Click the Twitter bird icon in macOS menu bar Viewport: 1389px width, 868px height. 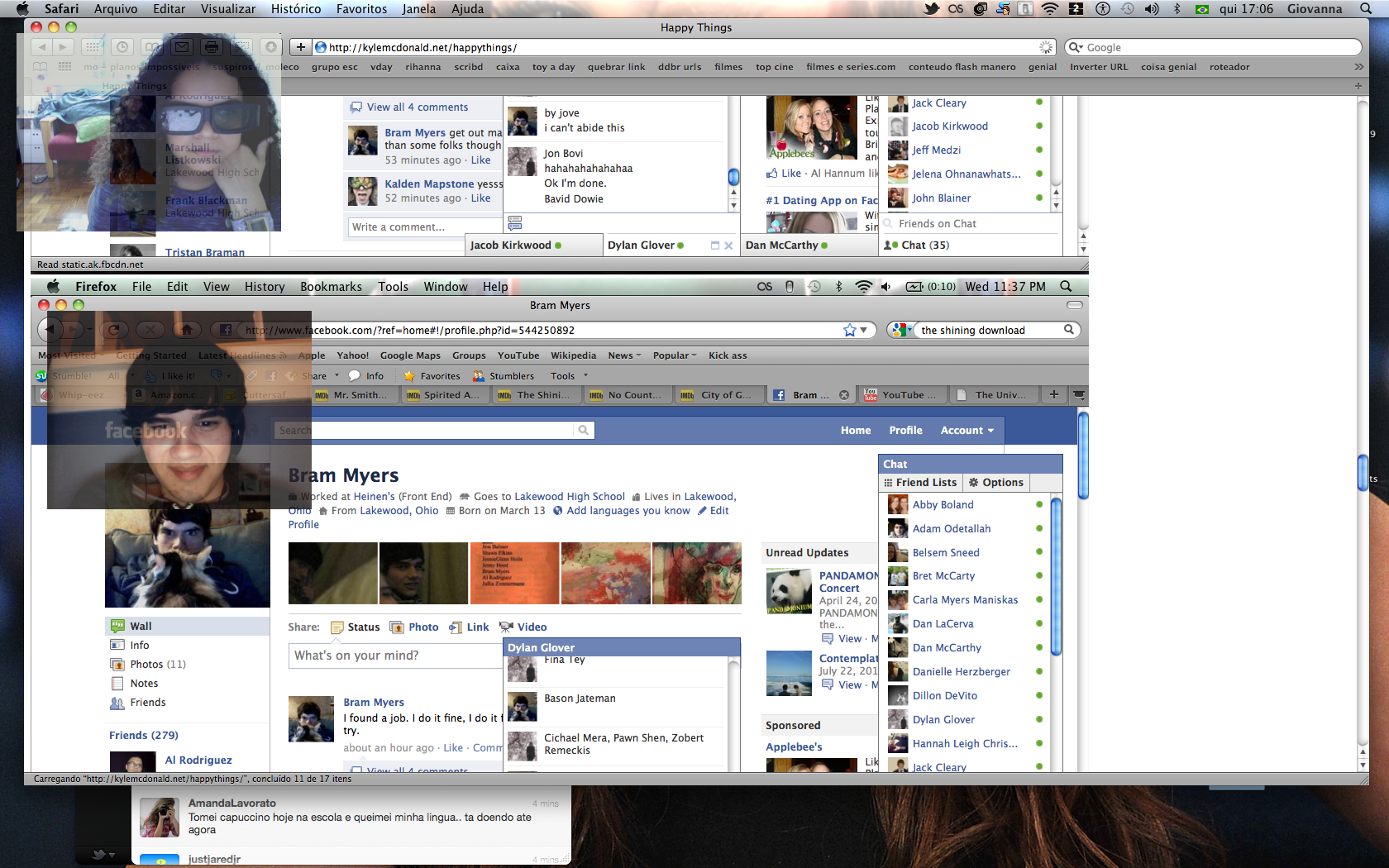[x=932, y=9]
